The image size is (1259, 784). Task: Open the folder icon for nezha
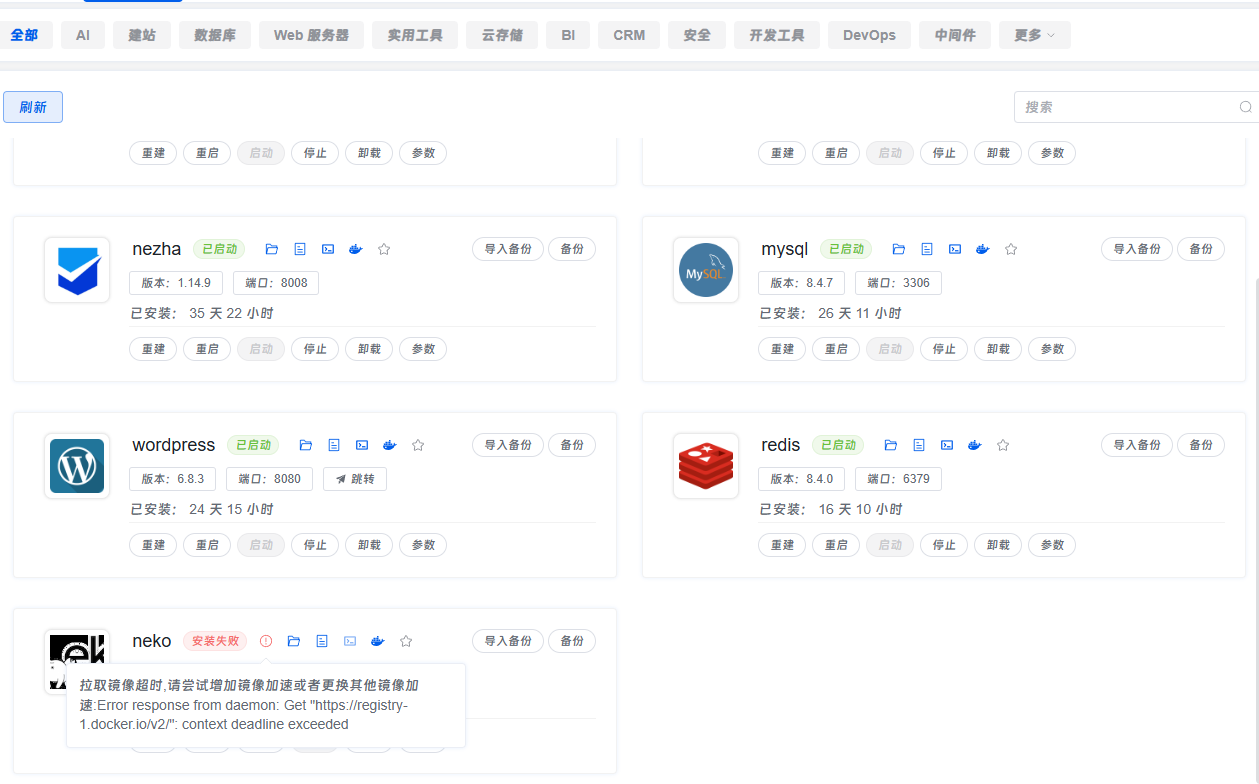pyautogui.click(x=272, y=249)
